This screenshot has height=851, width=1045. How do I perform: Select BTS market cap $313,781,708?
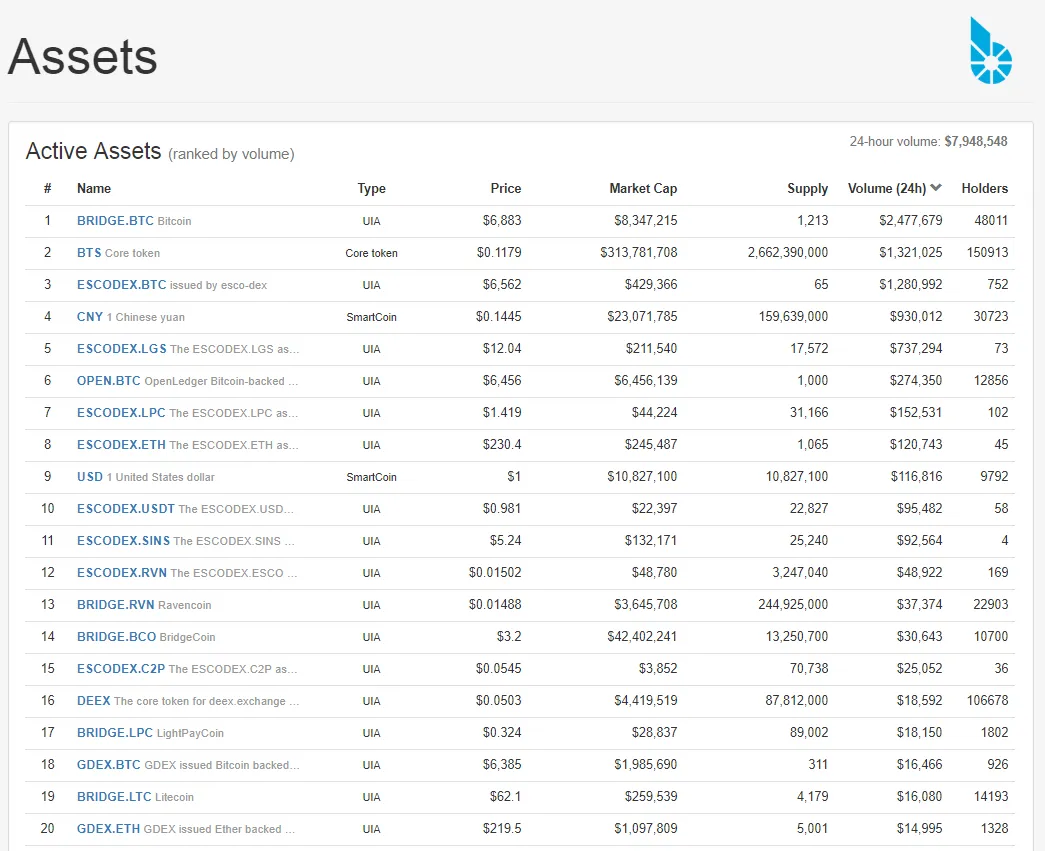(638, 253)
